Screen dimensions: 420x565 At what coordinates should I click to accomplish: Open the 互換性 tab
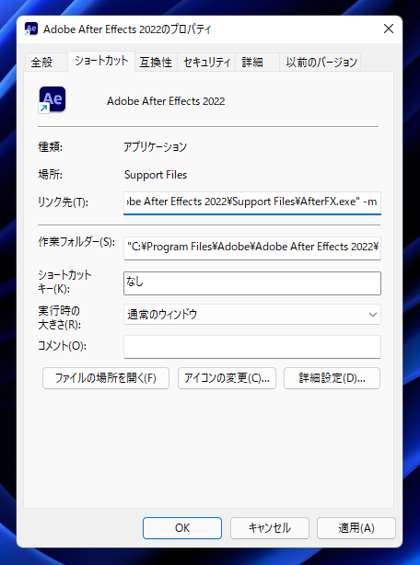point(156,62)
